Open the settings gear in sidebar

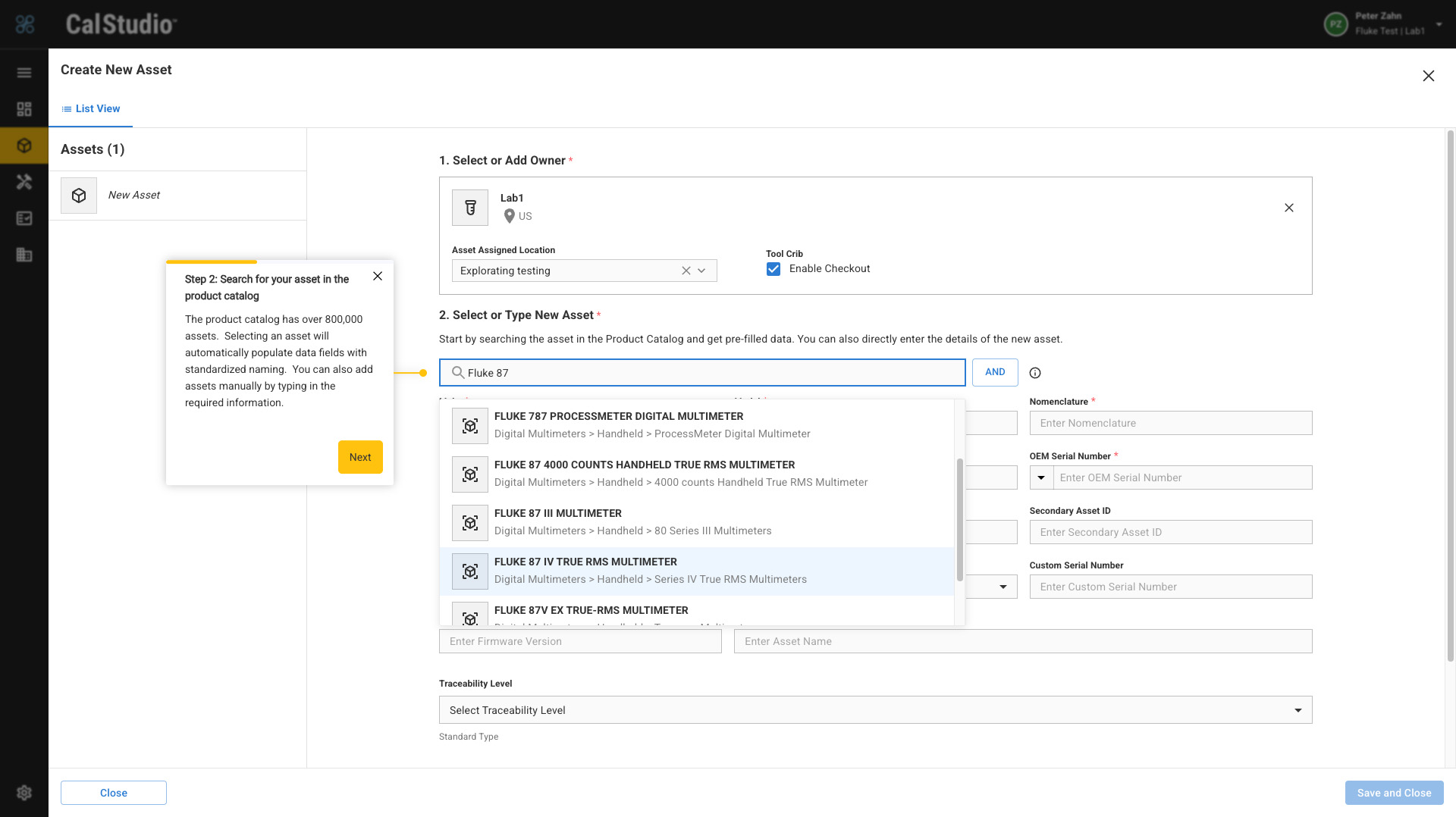tap(24, 793)
